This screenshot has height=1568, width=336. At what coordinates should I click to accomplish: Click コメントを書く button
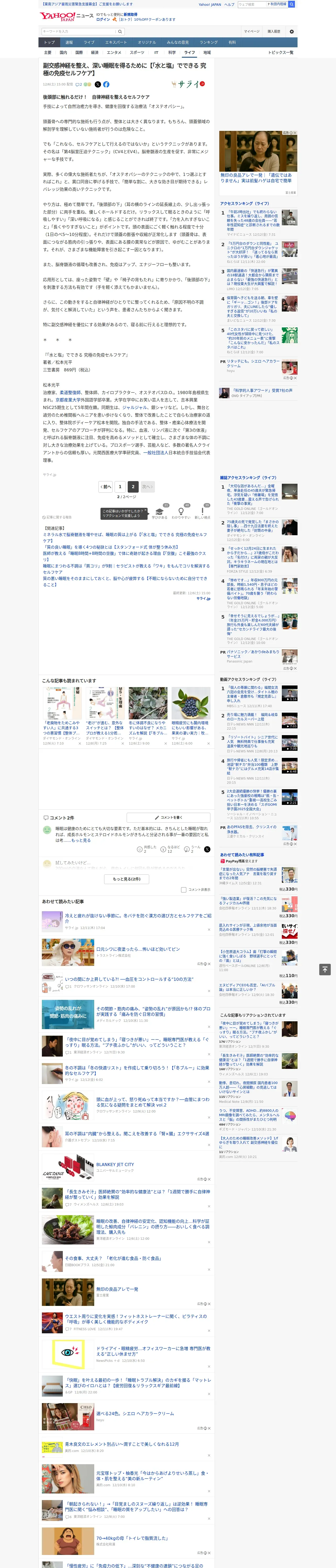pyautogui.click(x=168, y=817)
